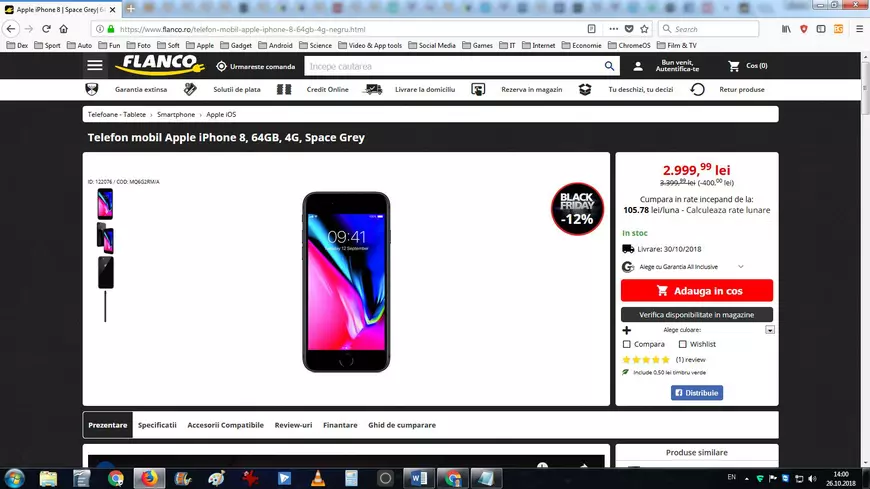Open the Ghid de cumparare tab
The image size is (870, 489).
[x=402, y=425]
